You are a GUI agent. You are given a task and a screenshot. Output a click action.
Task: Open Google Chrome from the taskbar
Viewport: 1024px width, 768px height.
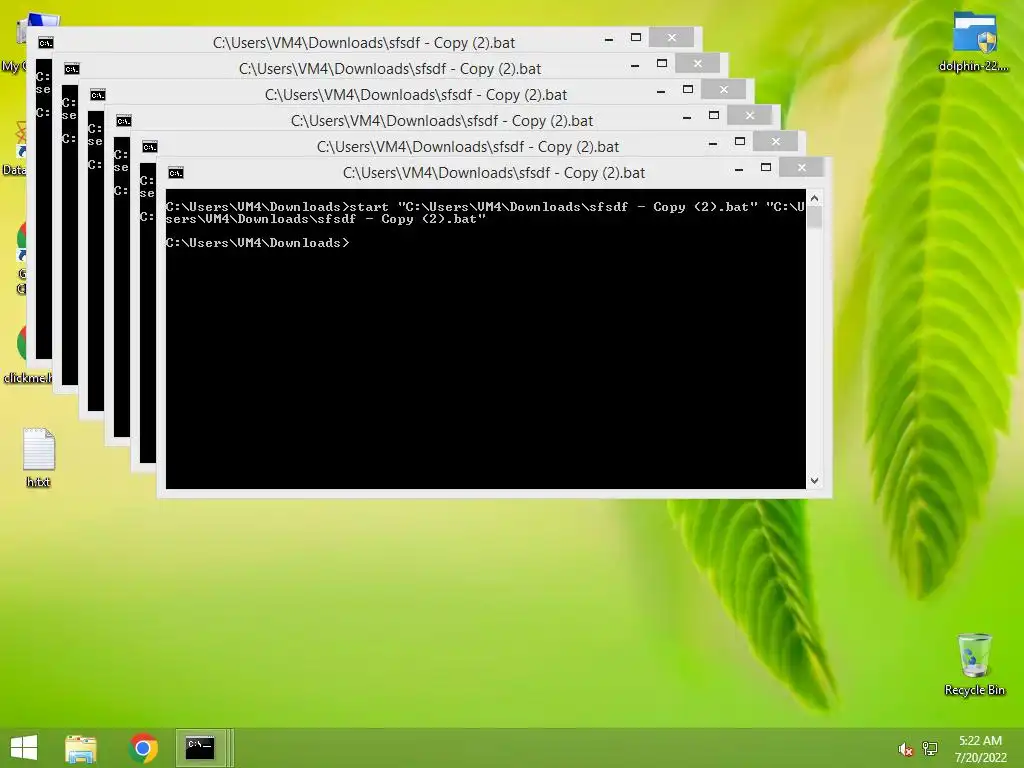coord(143,748)
